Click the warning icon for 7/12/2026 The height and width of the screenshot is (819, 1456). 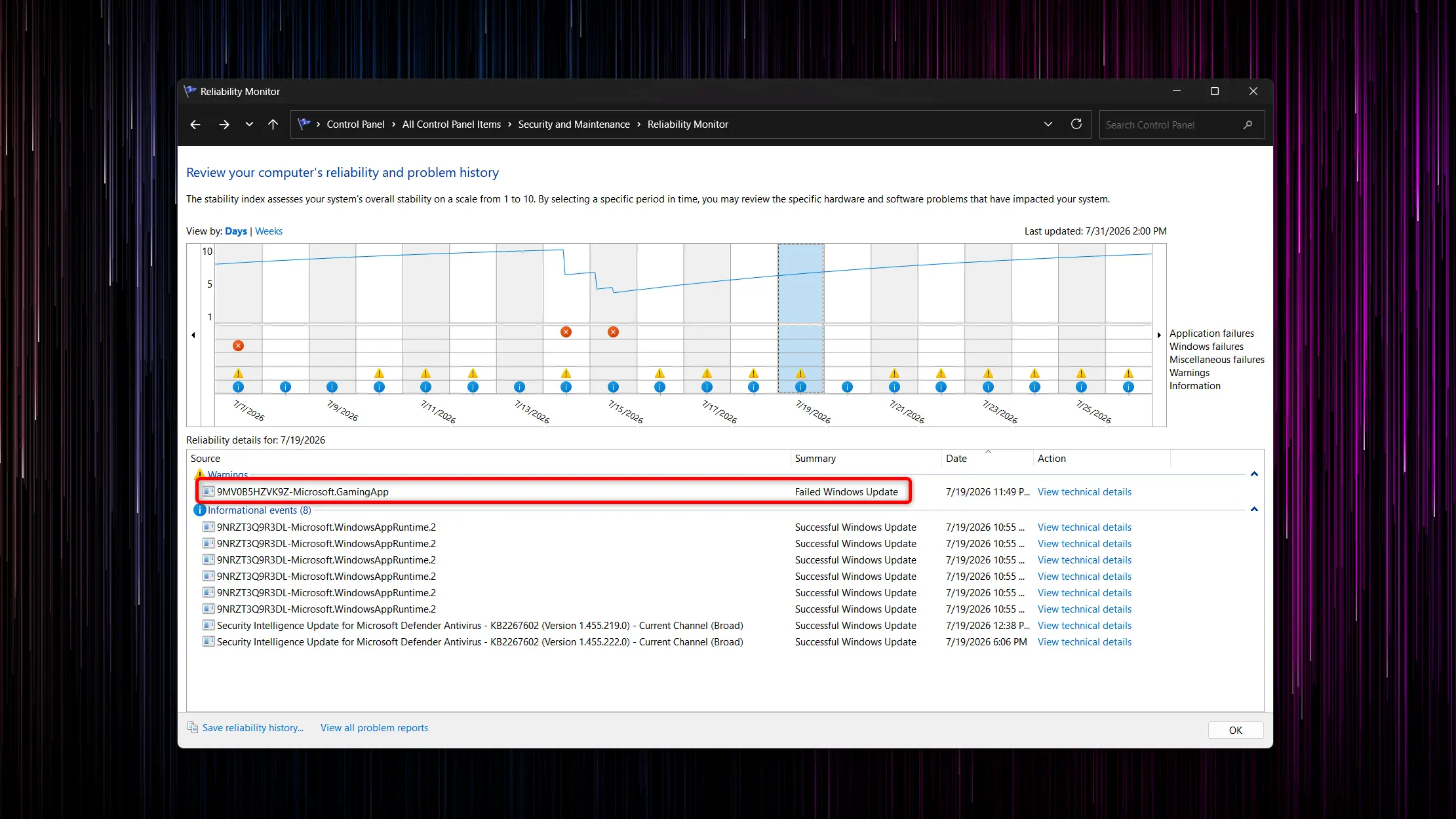click(x=473, y=373)
